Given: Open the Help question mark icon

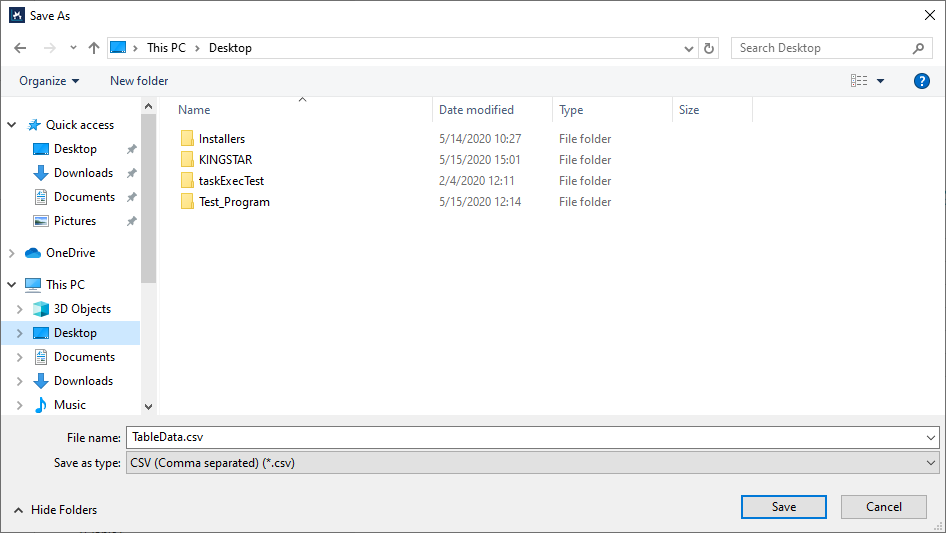Looking at the screenshot, I should [x=922, y=81].
